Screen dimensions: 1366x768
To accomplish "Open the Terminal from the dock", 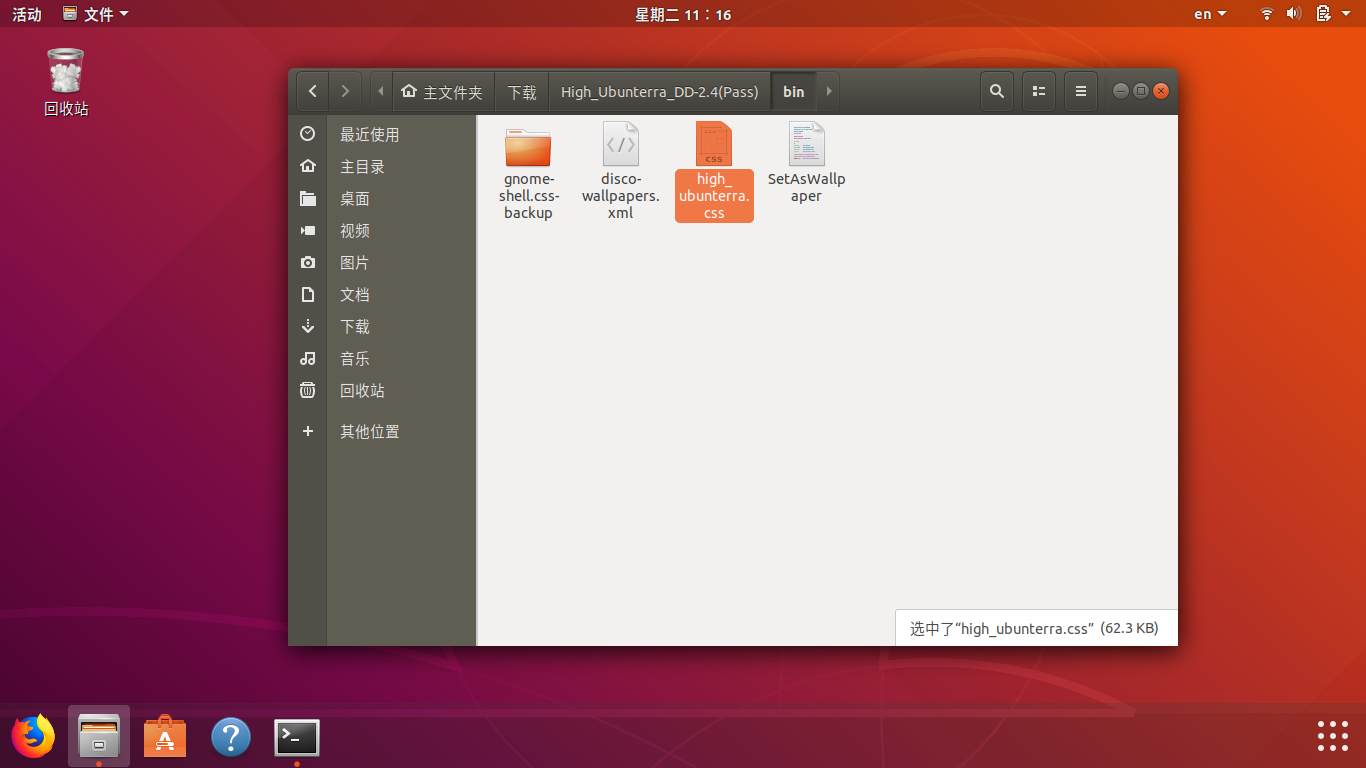I will [x=297, y=734].
